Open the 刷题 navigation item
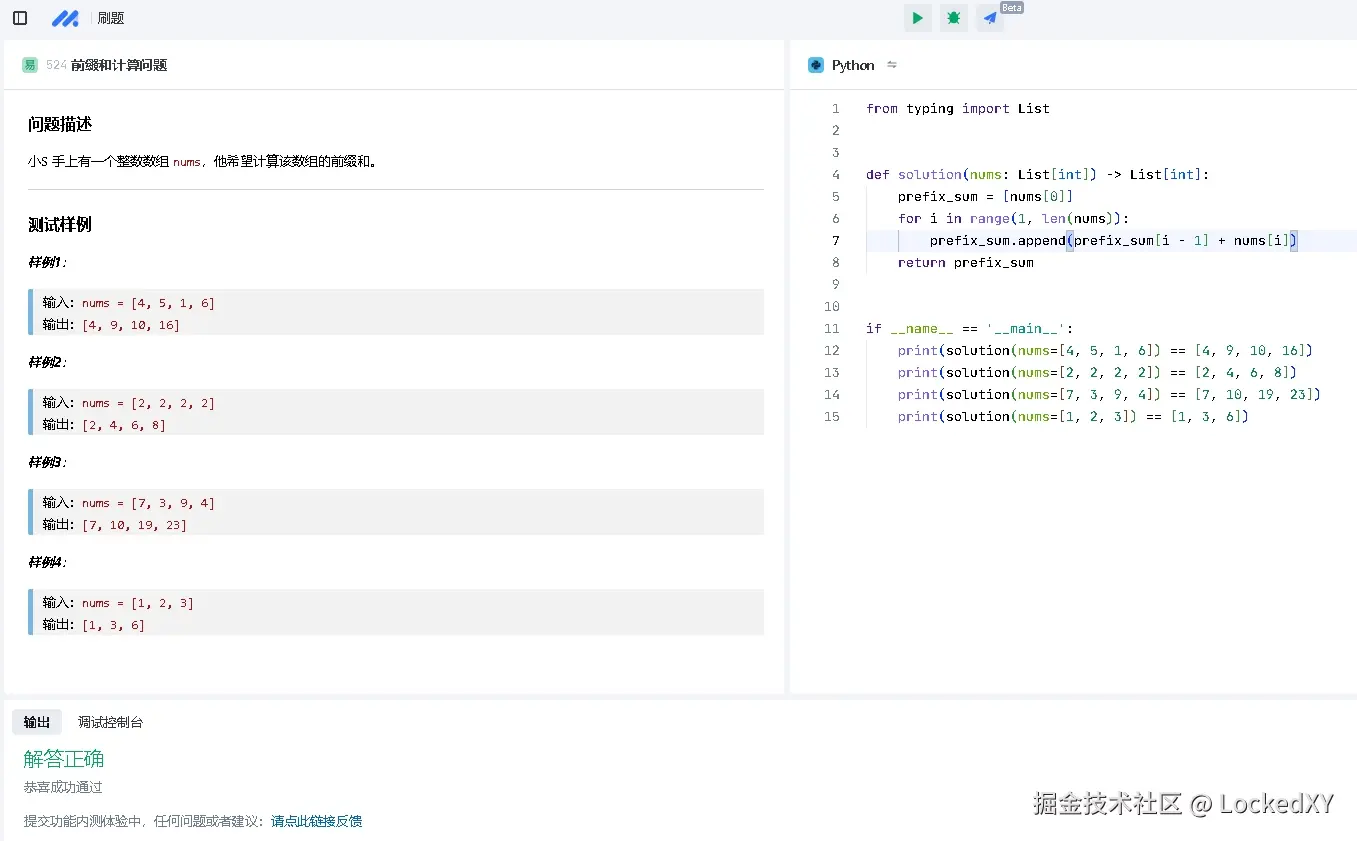The image size is (1357, 841). tap(111, 18)
